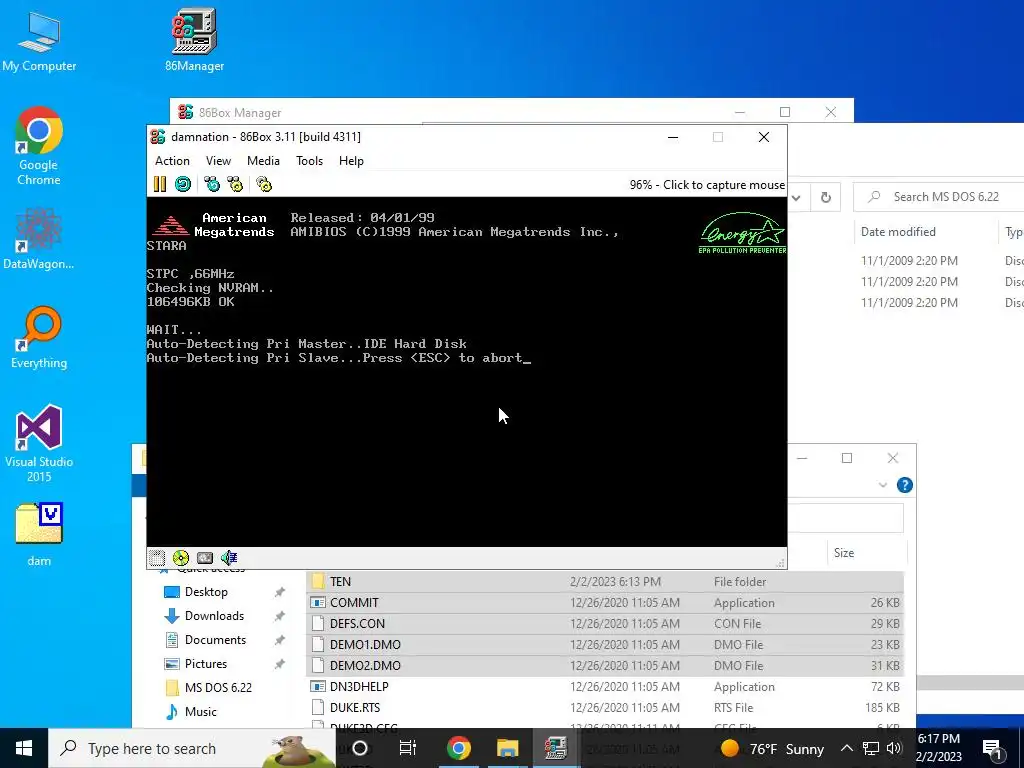Image resolution: width=1024 pixels, height=768 pixels.
Task: Open the View menu in 86Box
Action: pyautogui.click(x=218, y=161)
